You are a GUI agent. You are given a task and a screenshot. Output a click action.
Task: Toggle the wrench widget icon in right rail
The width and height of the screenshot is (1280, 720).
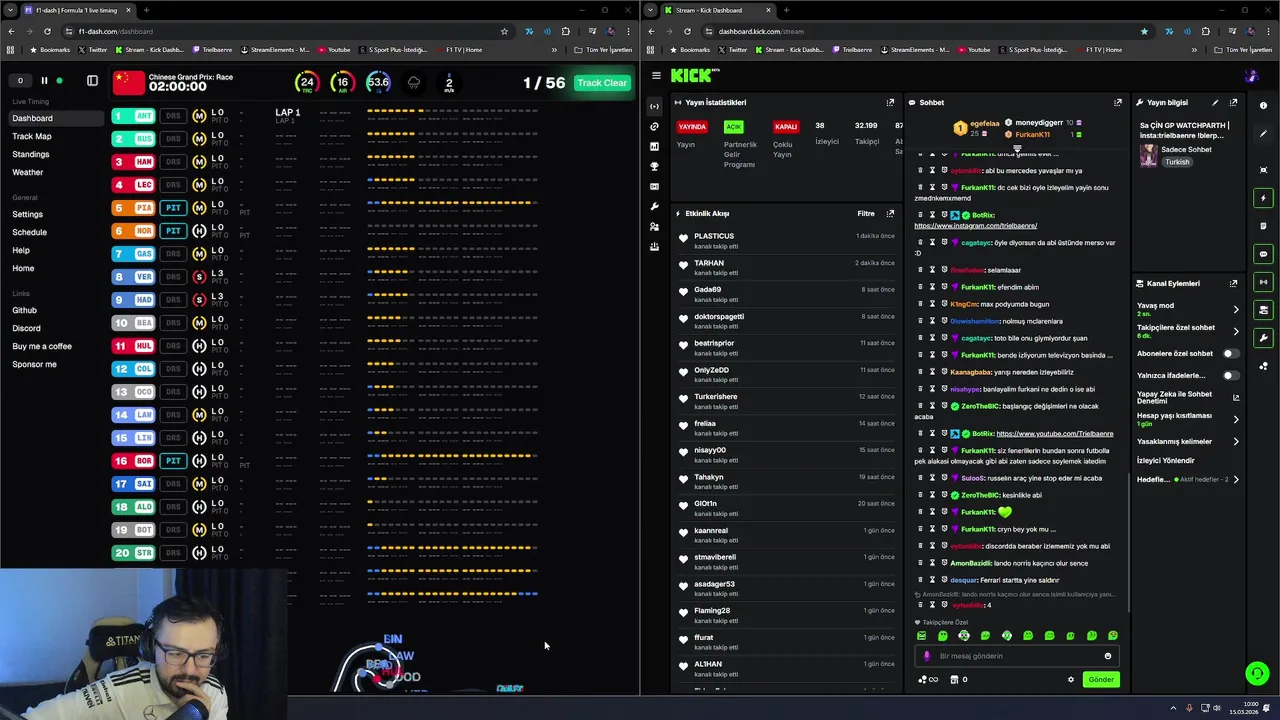[x=1264, y=338]
